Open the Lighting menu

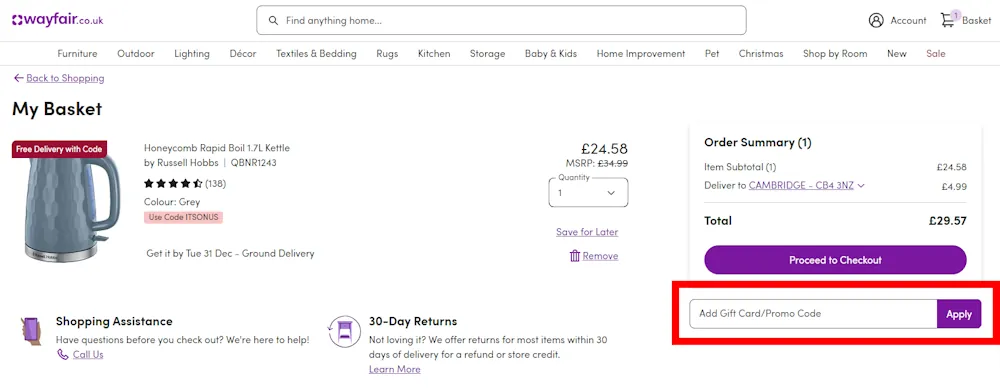tap(192, 54)
